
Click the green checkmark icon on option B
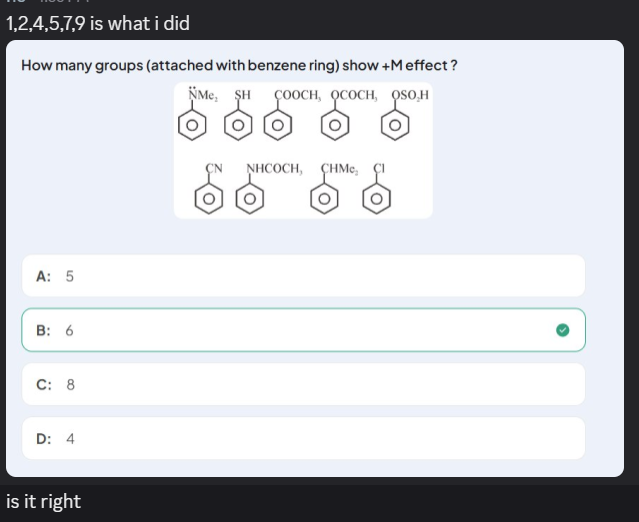point(562,330)
